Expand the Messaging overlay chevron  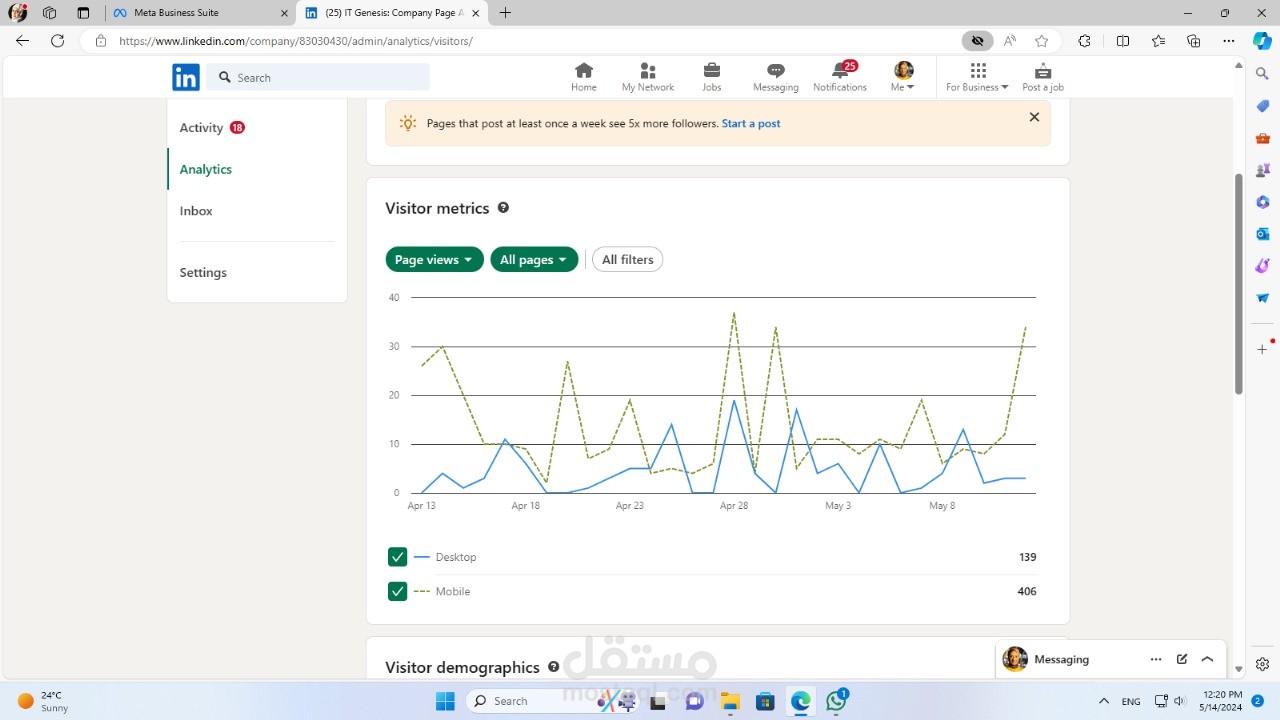point(1207,659)
